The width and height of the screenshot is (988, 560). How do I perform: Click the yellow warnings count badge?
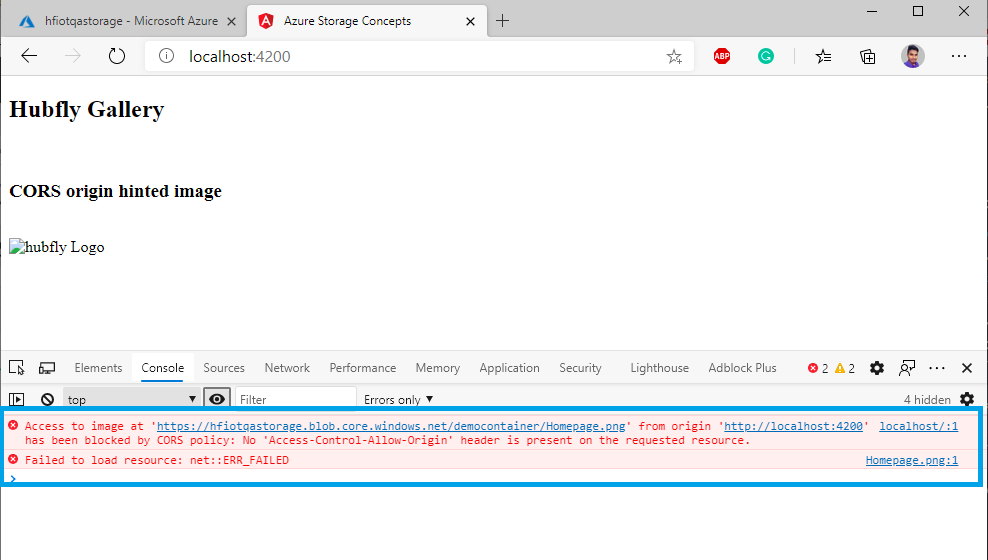pyautogui.click(x=845, y=369)
